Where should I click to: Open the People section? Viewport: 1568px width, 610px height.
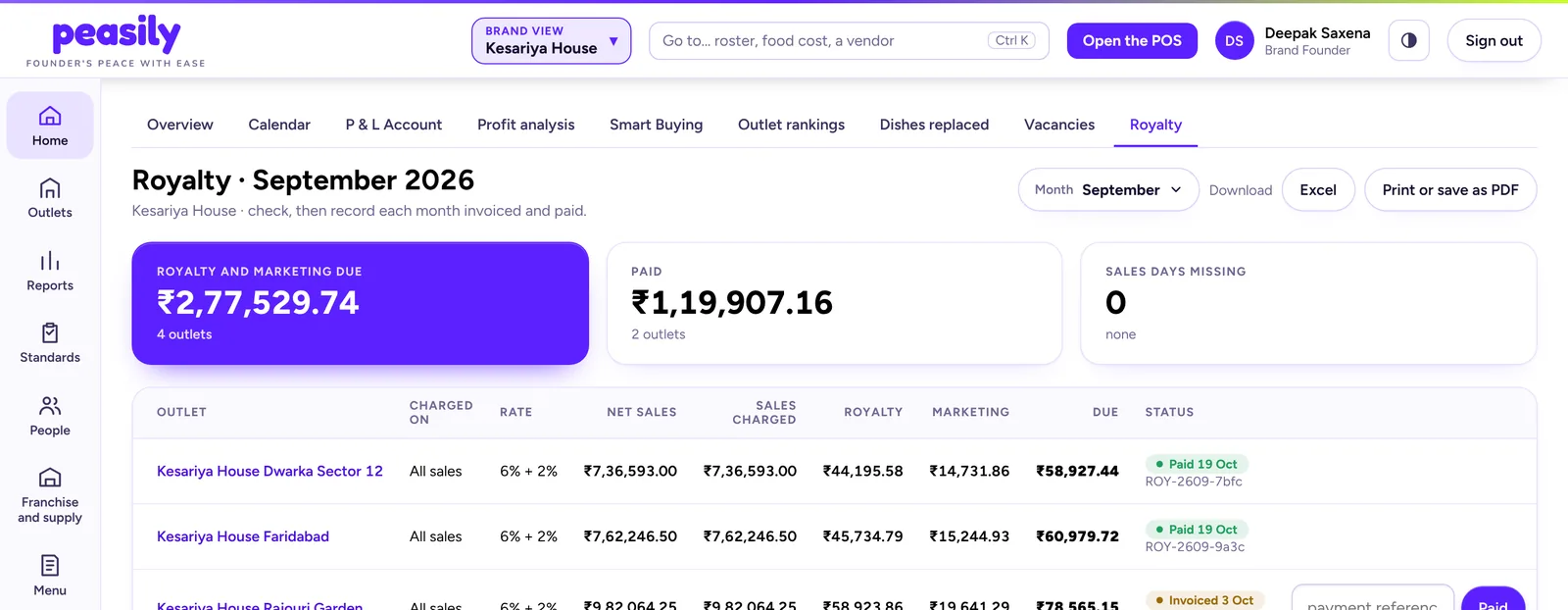pos(50,416)
